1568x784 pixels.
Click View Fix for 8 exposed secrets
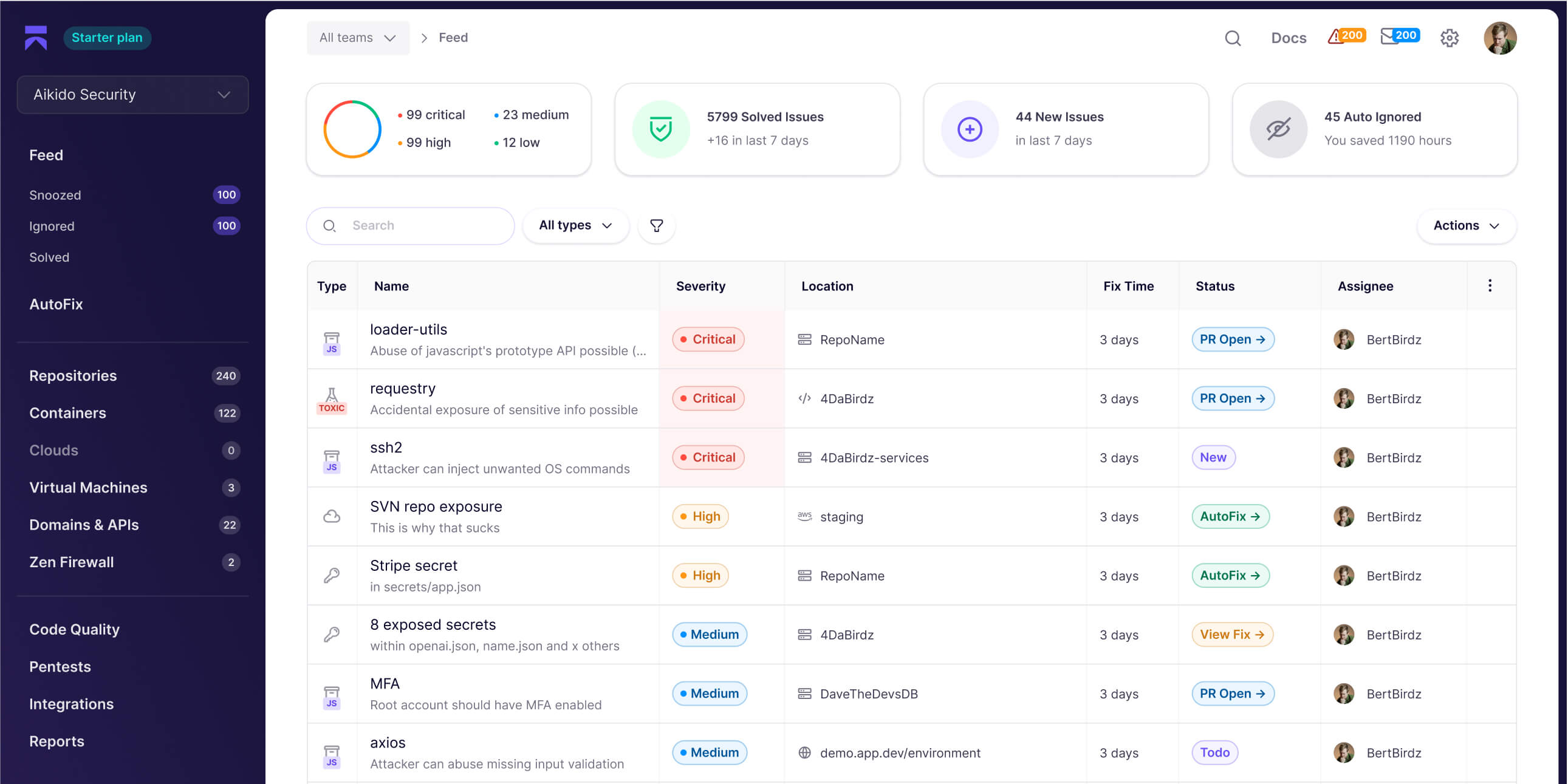1232,634
